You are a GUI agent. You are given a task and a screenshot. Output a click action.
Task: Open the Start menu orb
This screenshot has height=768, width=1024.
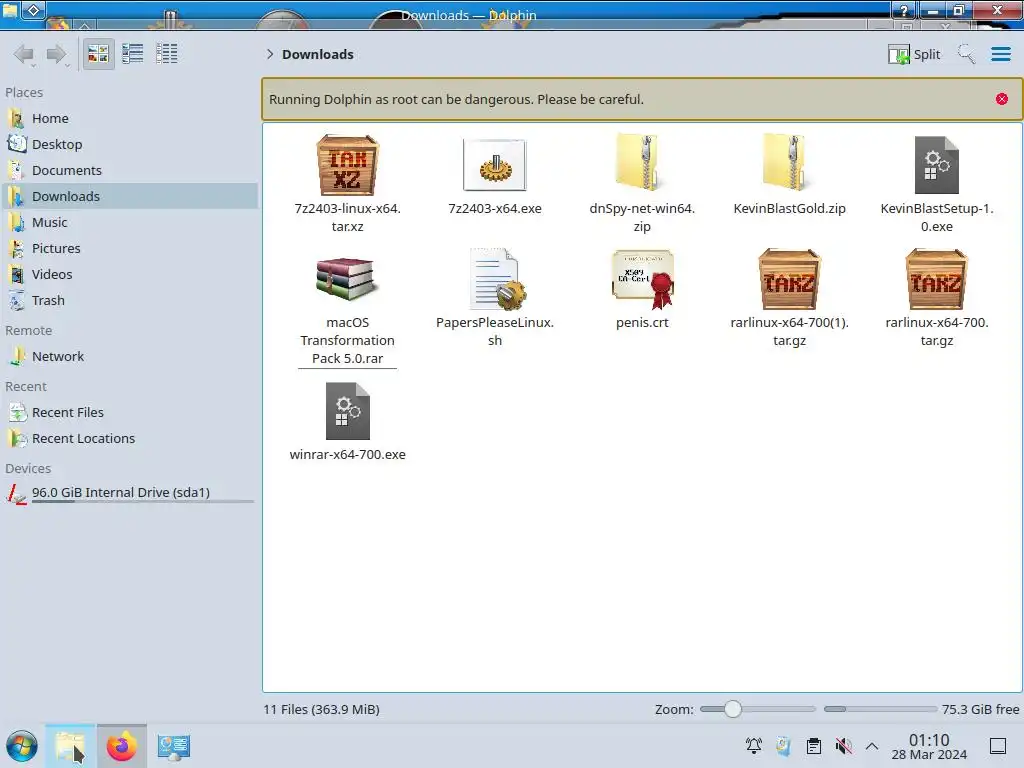(x=22, y=746)
